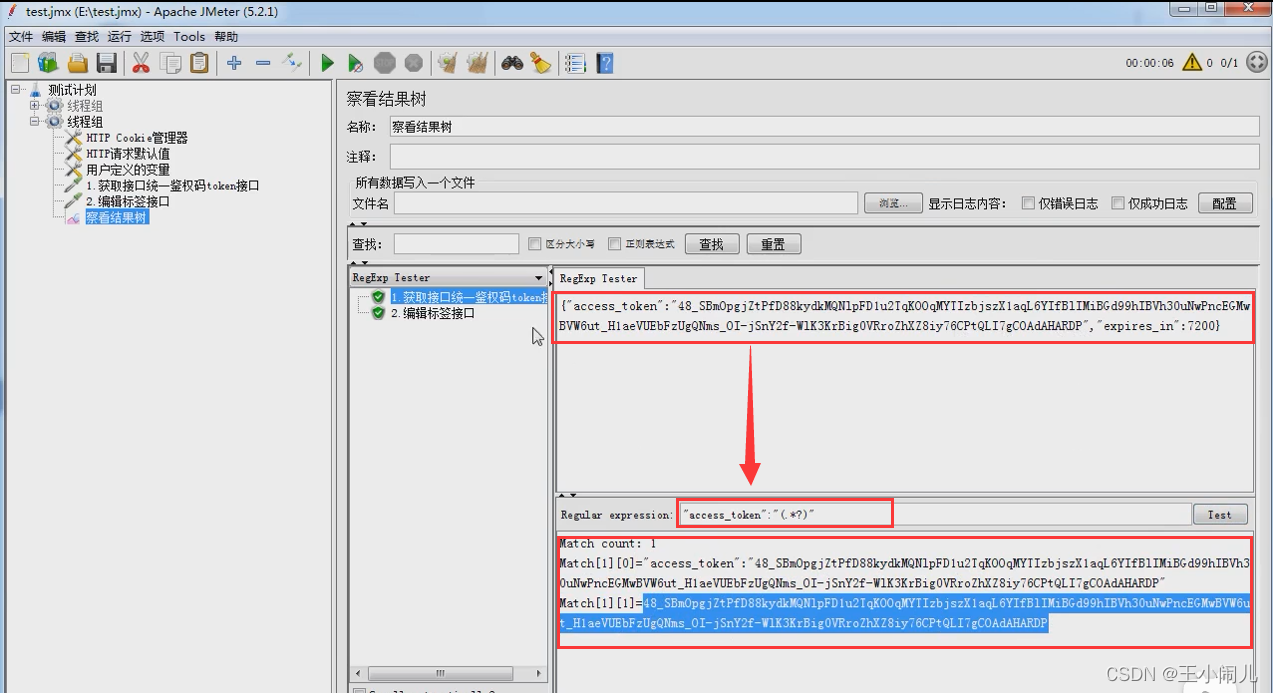Image resolution: width=1273 pixels, height=693 pixels.
Task: Click the Open file folder icon
Action: tap(77, 63)
